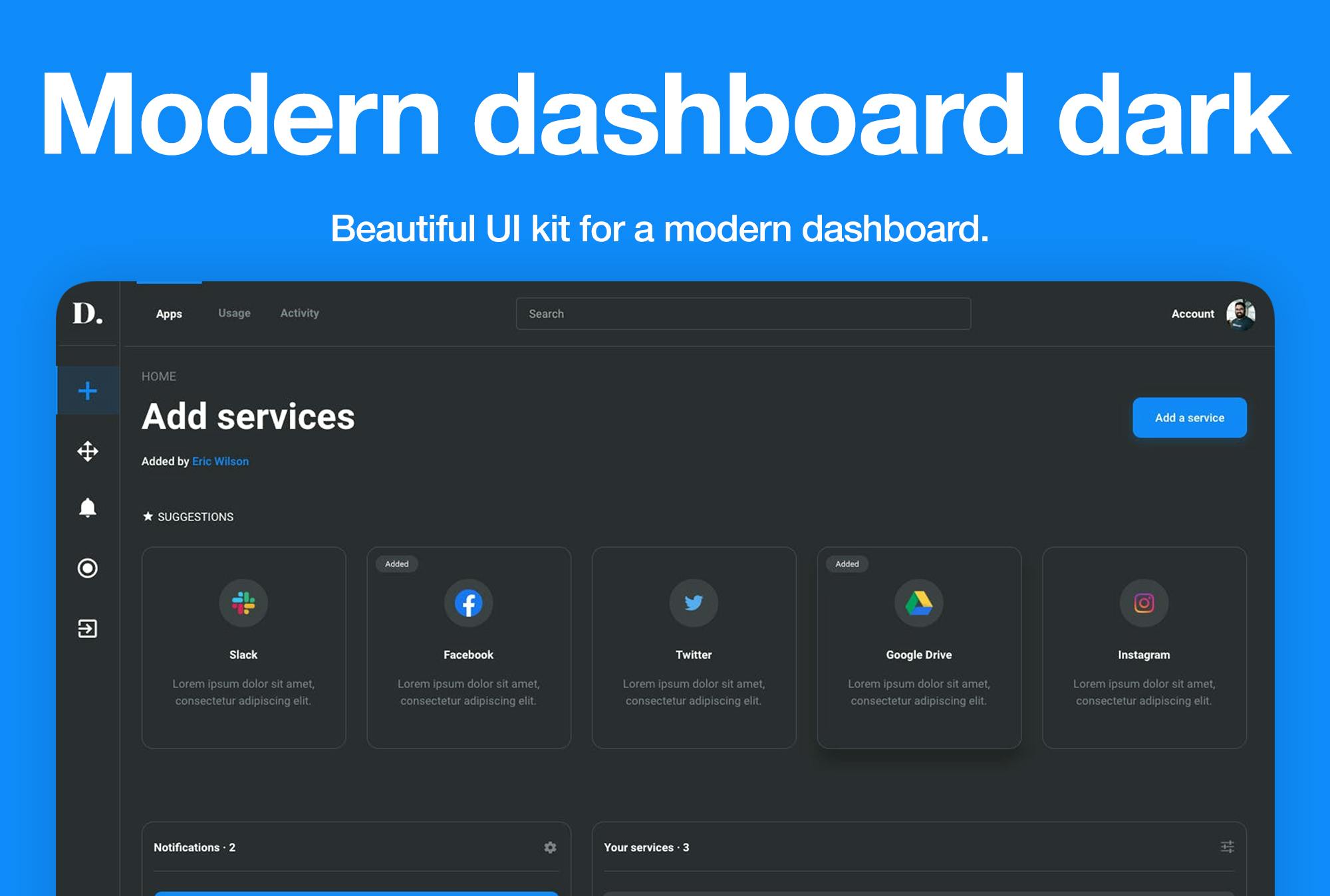Click the Your services · 3 heading
Viewport: 1330px width, 896px height.
point(646,847)
